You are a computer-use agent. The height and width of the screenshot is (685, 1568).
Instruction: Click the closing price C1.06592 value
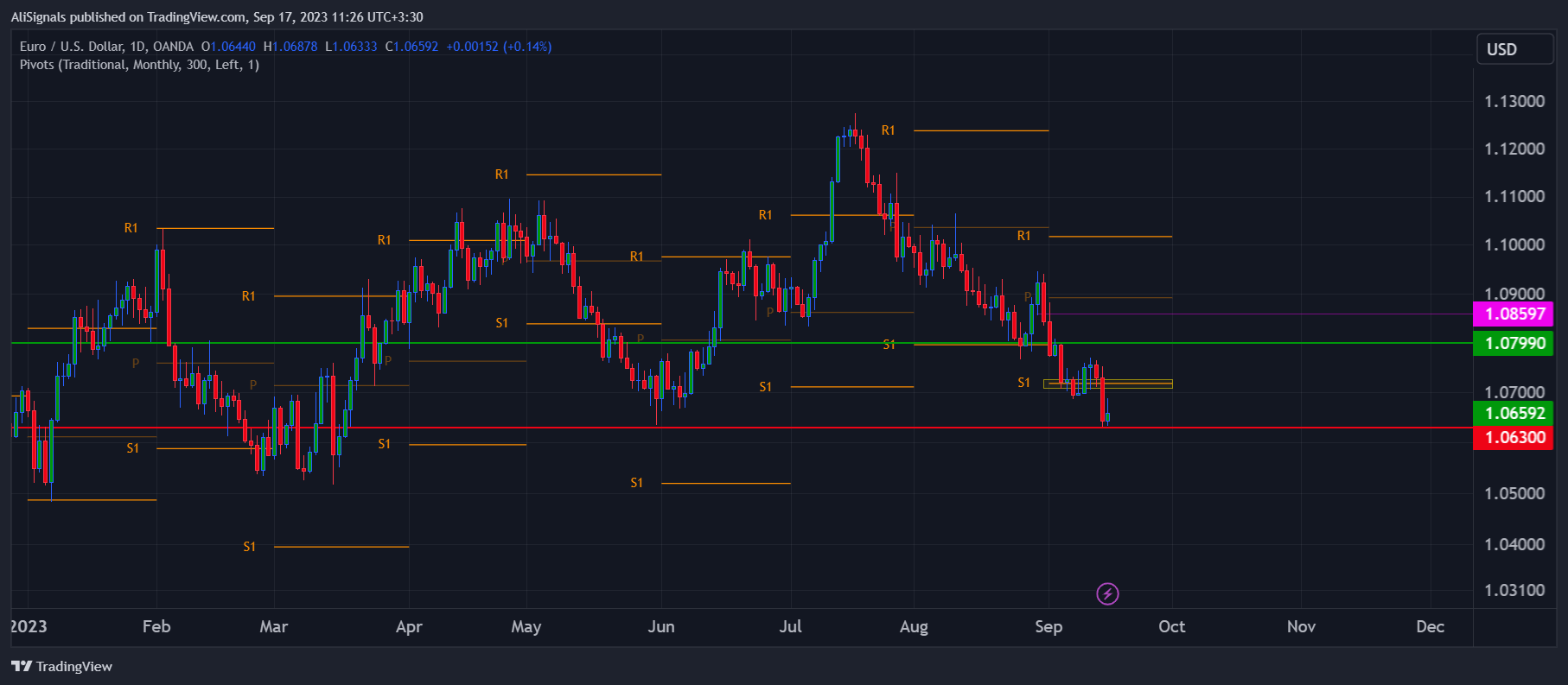click(x=411, y=47)
